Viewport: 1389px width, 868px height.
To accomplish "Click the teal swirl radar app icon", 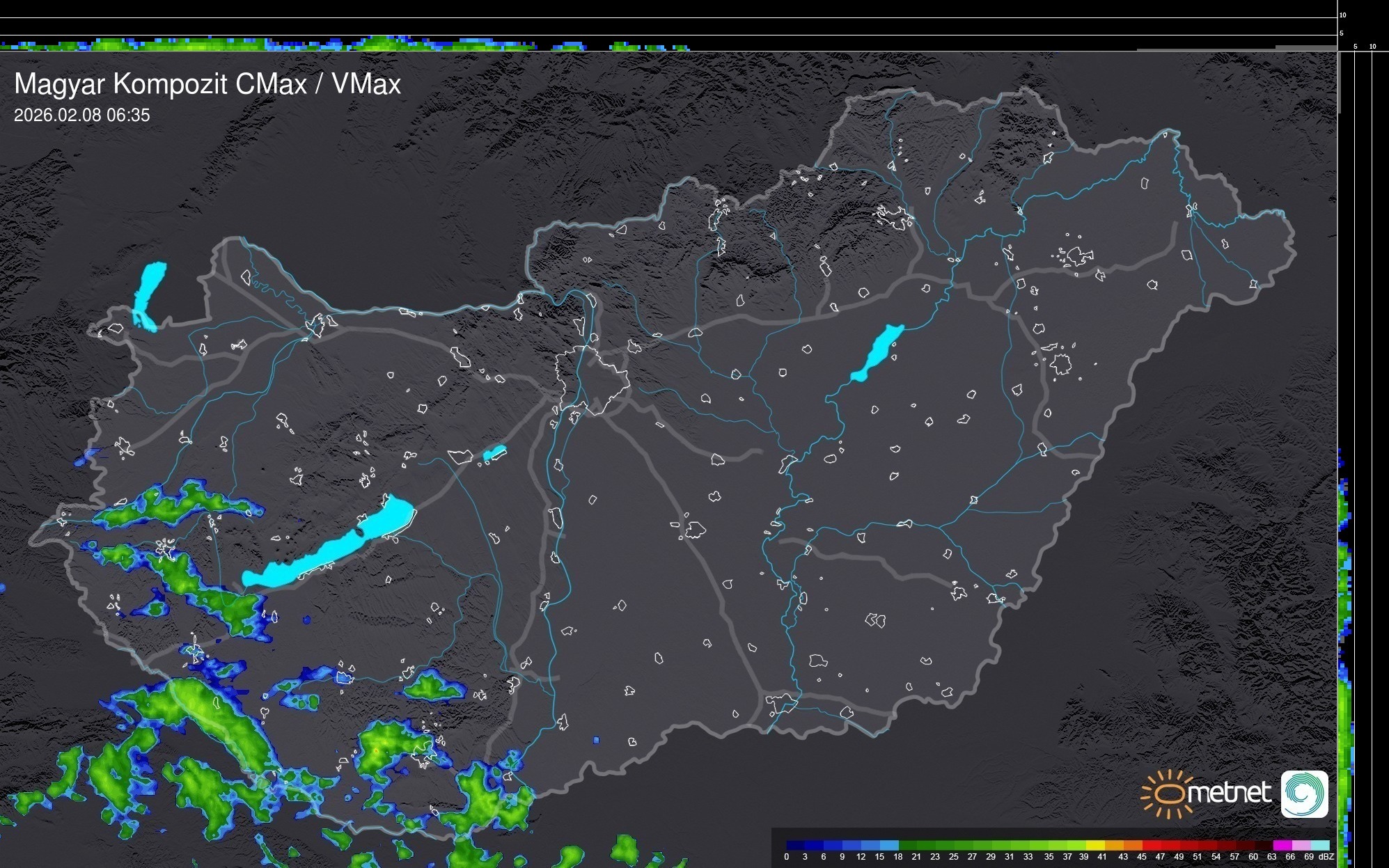I will [1304, 794].
